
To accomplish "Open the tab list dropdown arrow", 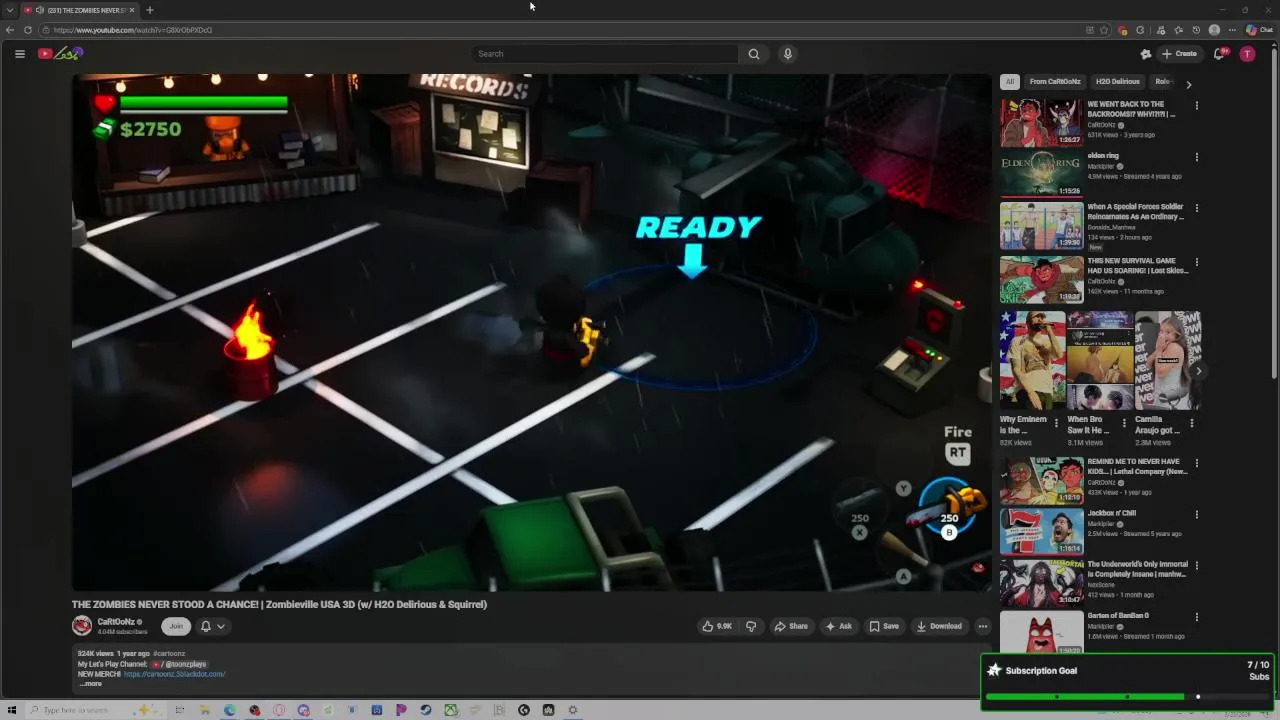I will (10, 10).
